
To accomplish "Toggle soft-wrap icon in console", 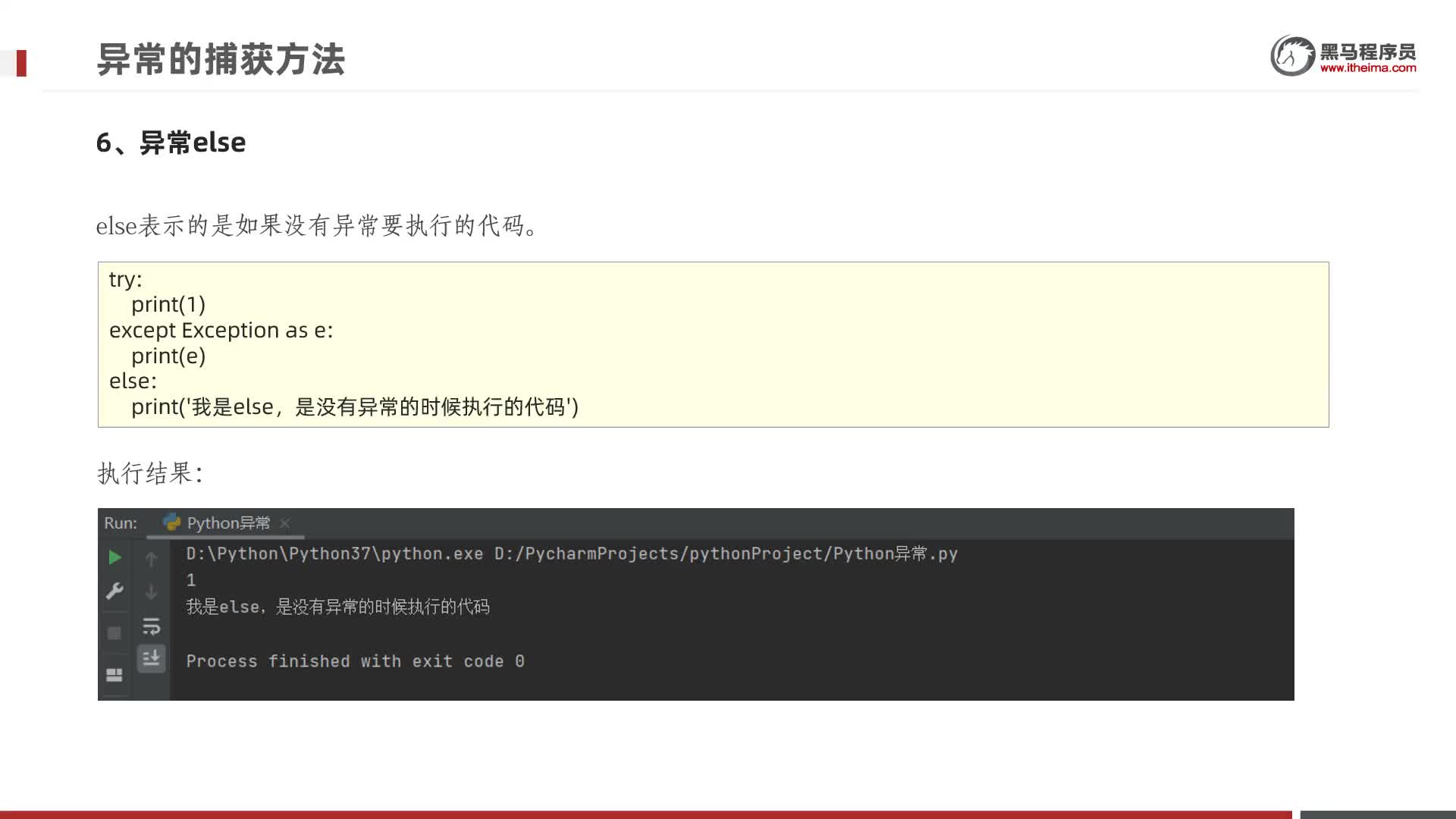I will pyautogui.click(x=151, y=626).
